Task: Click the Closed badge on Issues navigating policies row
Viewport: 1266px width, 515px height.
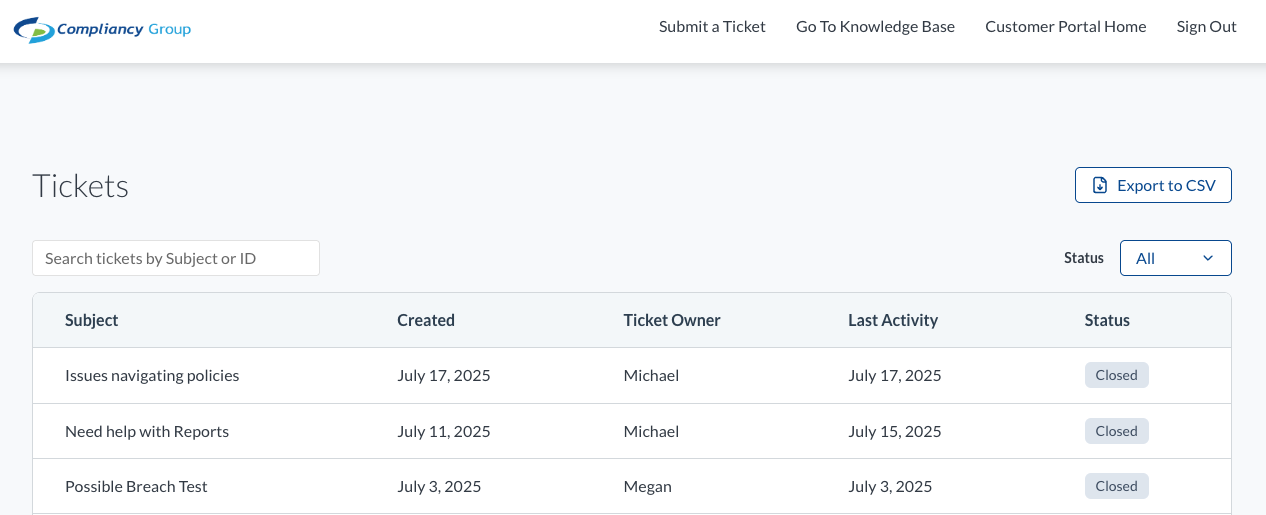Action: (1117, 376)
